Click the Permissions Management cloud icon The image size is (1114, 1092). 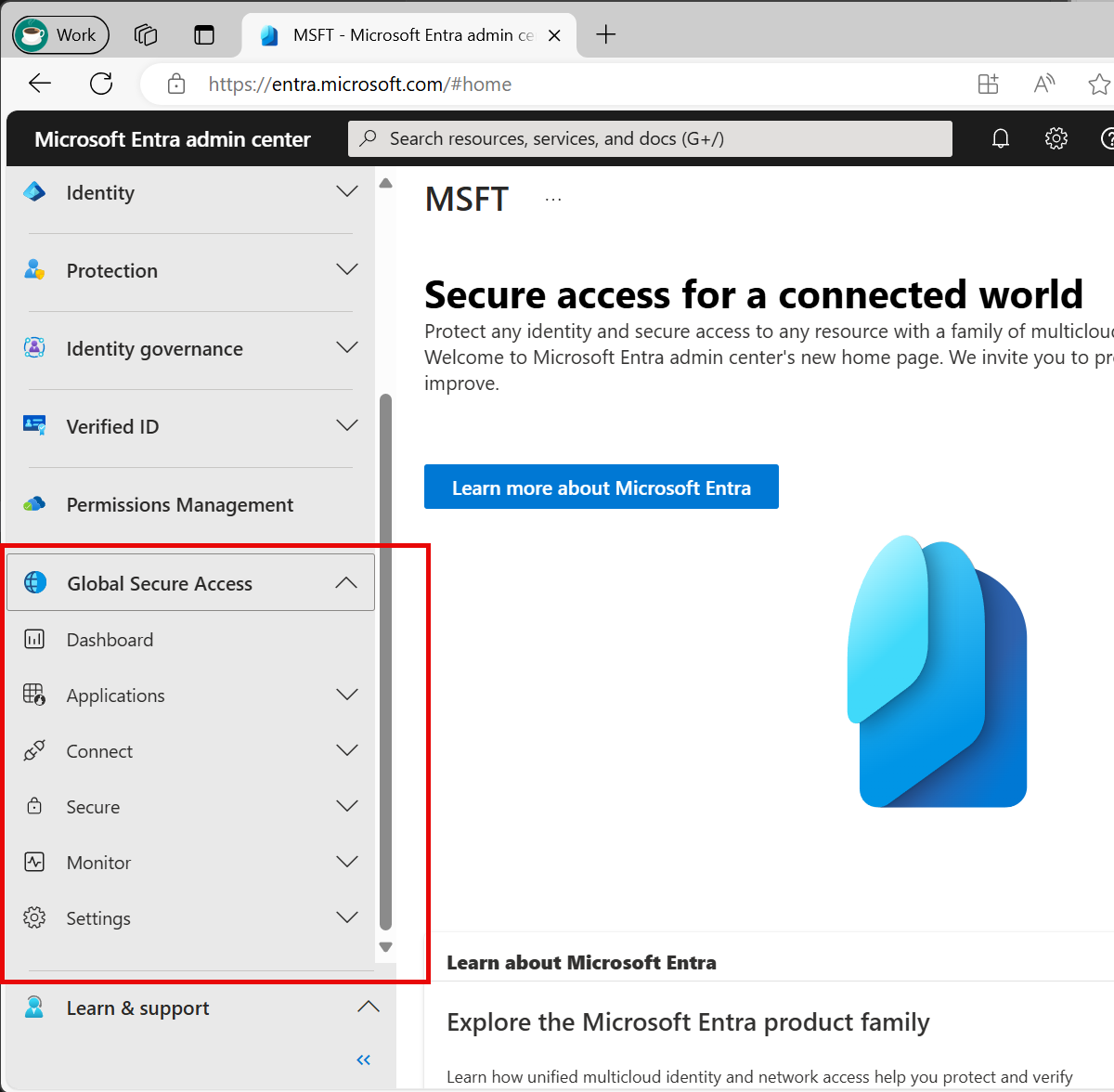point(34,504)
